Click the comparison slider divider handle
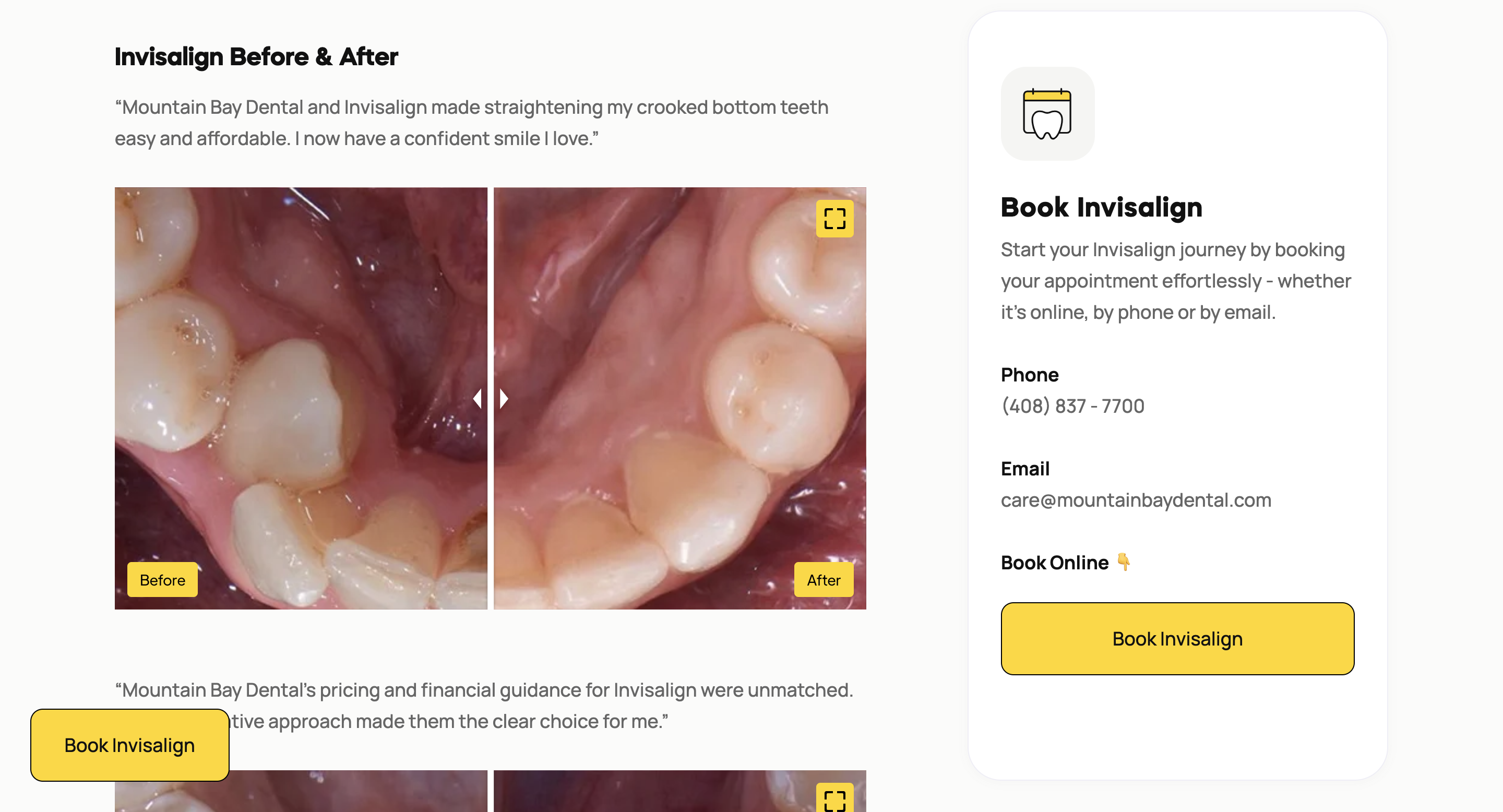 click(491, 398)
